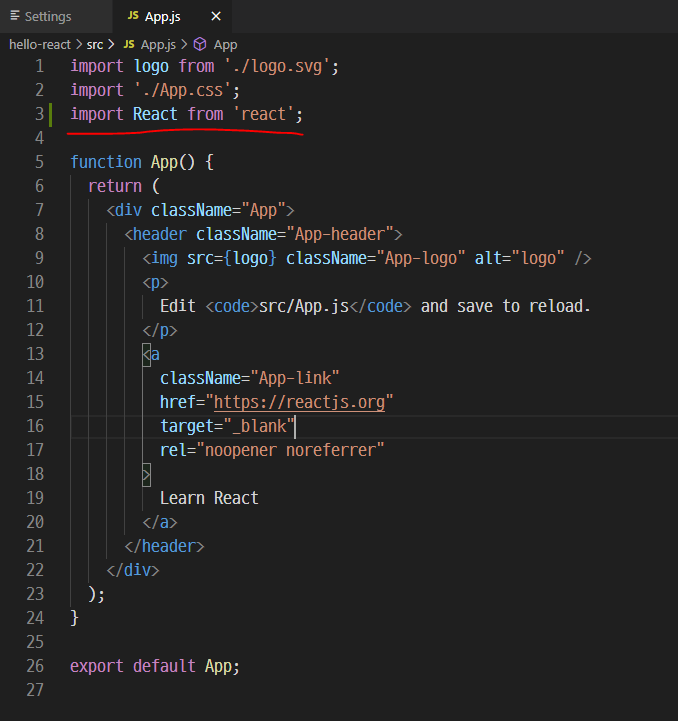
Task: Switch to the Settings tab
Action: [x=55, y=17]
